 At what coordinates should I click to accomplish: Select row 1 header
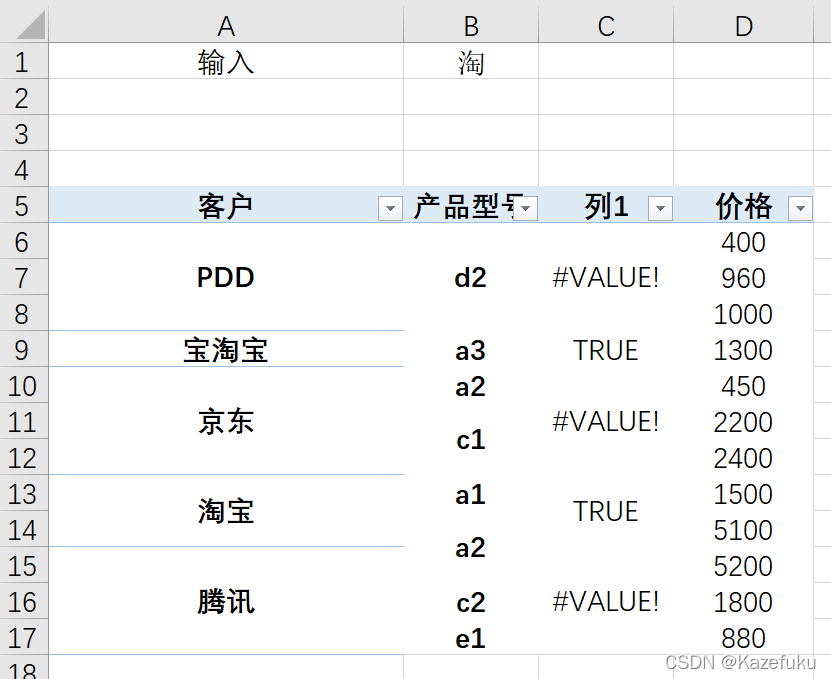[24, 61]
